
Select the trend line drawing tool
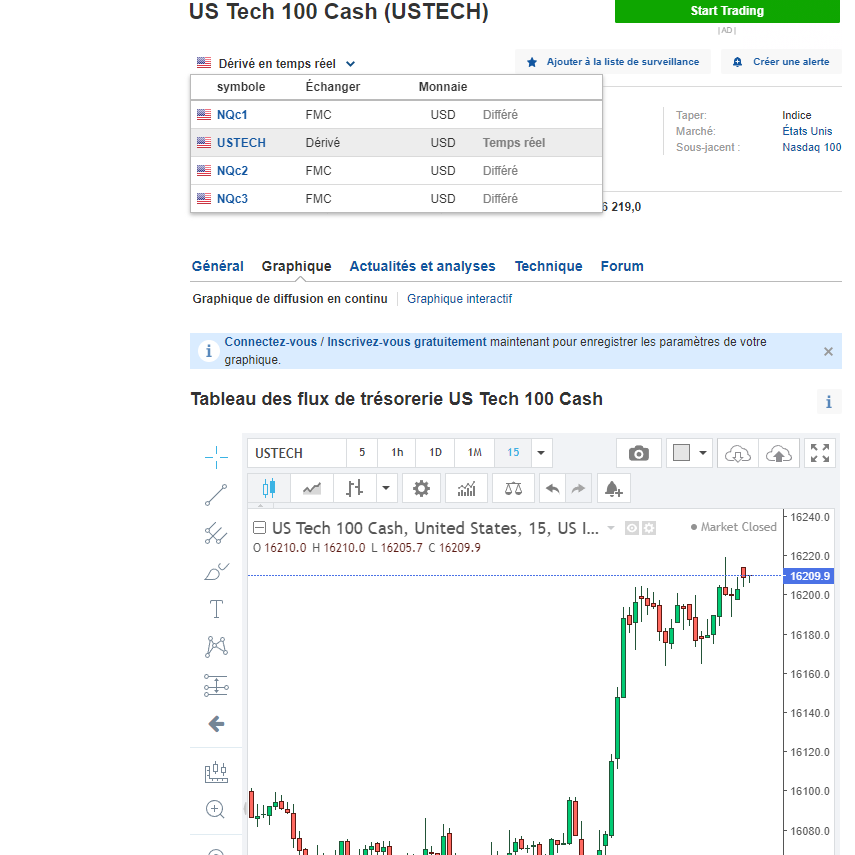216,495
